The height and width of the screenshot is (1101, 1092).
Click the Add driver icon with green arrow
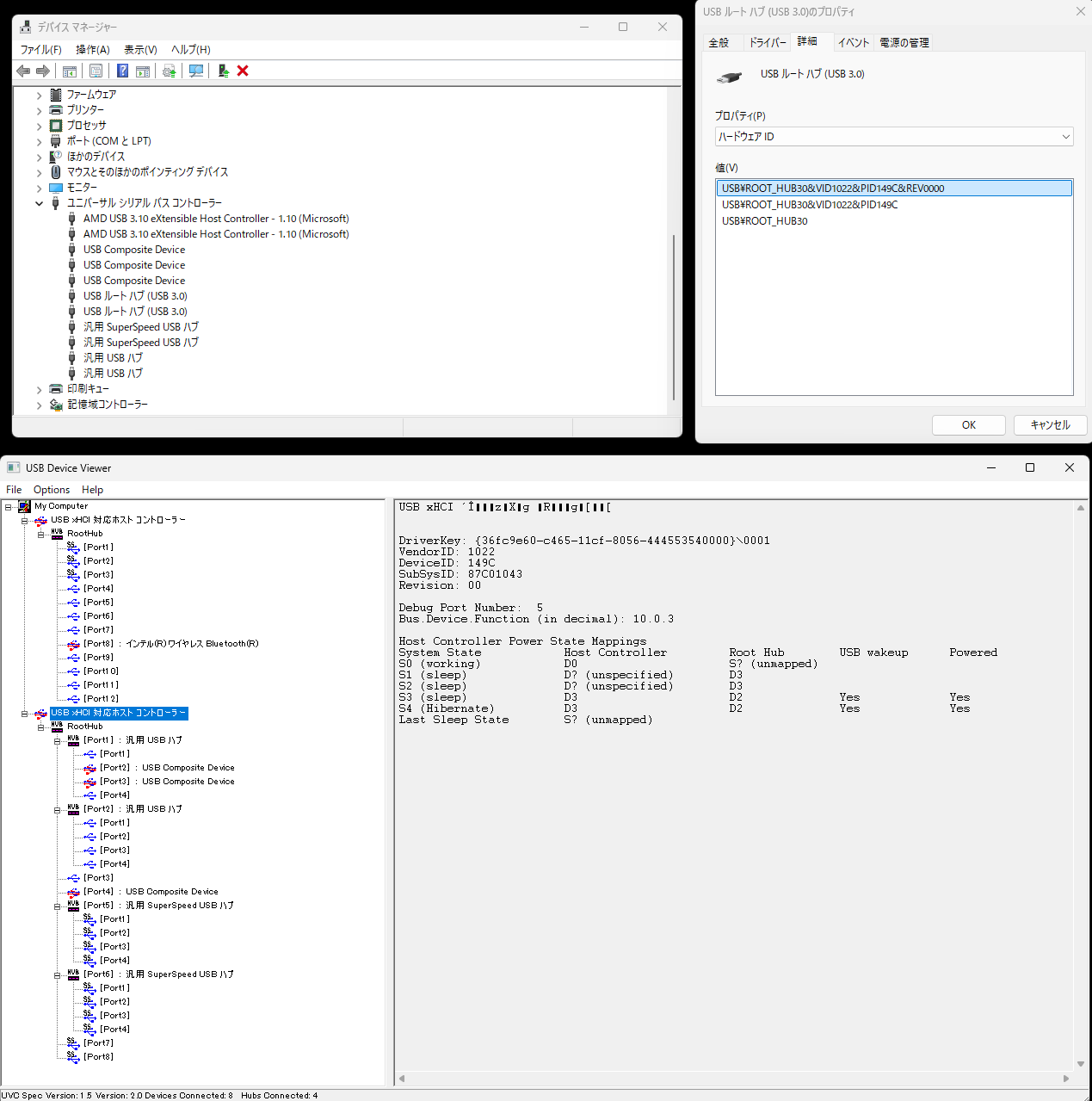(223, 71)
